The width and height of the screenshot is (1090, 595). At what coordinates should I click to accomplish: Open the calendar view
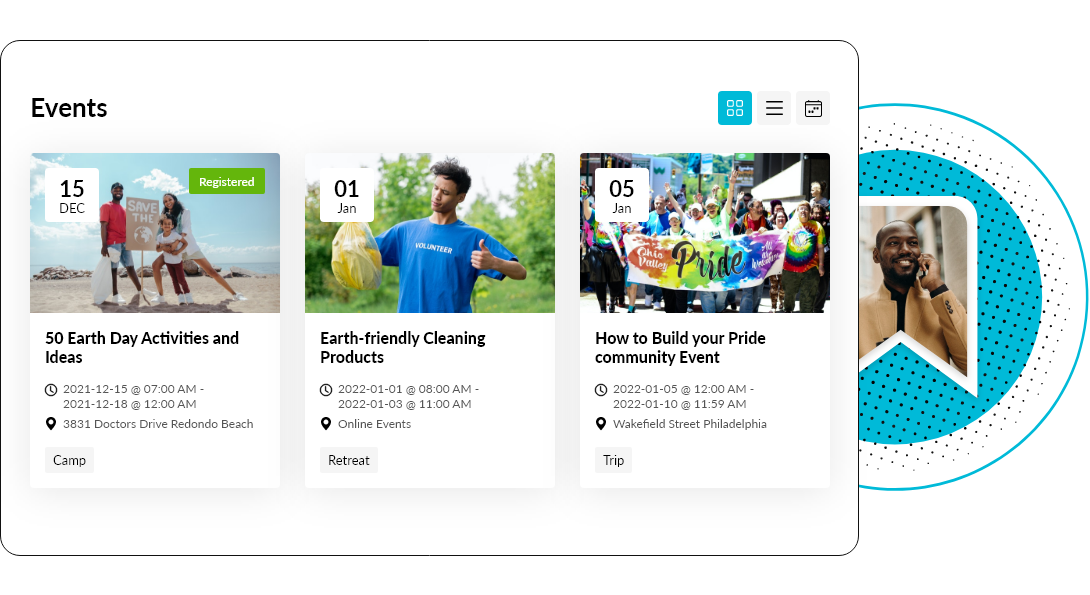click(813, 108)
